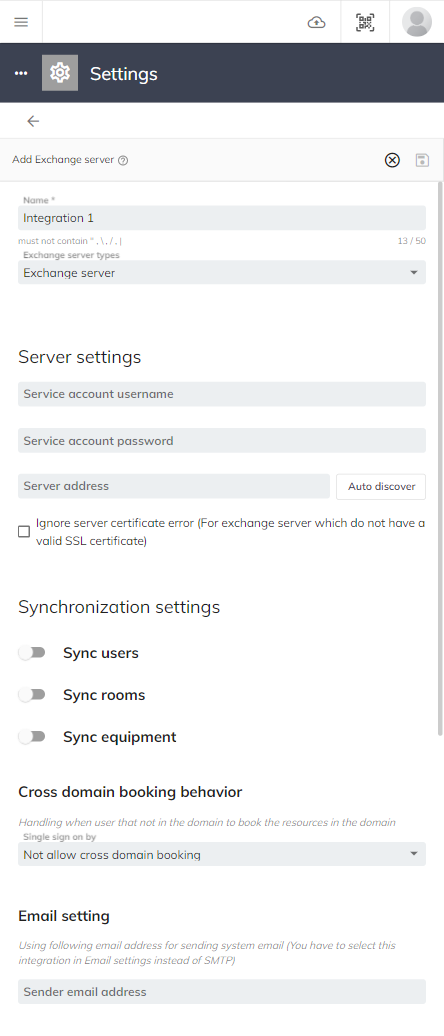The height and width of the screenshot is (1036, 444).
Task: Open the QR code scanner icon
Action: 365,22
